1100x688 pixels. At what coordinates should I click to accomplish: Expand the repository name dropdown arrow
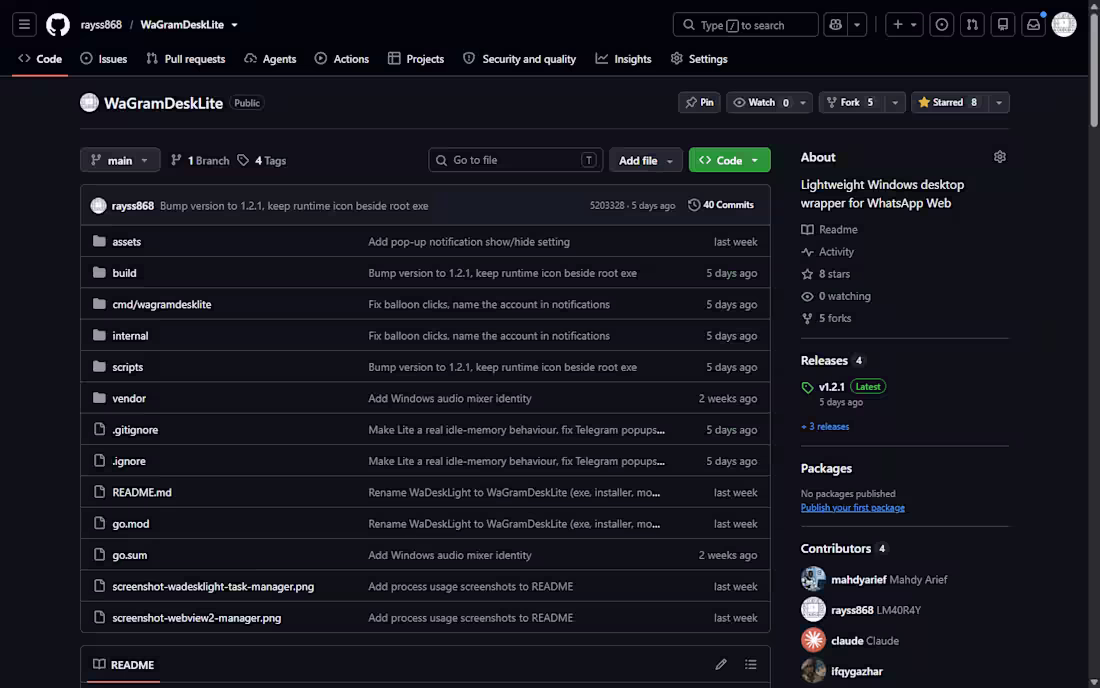pos(234,25)
